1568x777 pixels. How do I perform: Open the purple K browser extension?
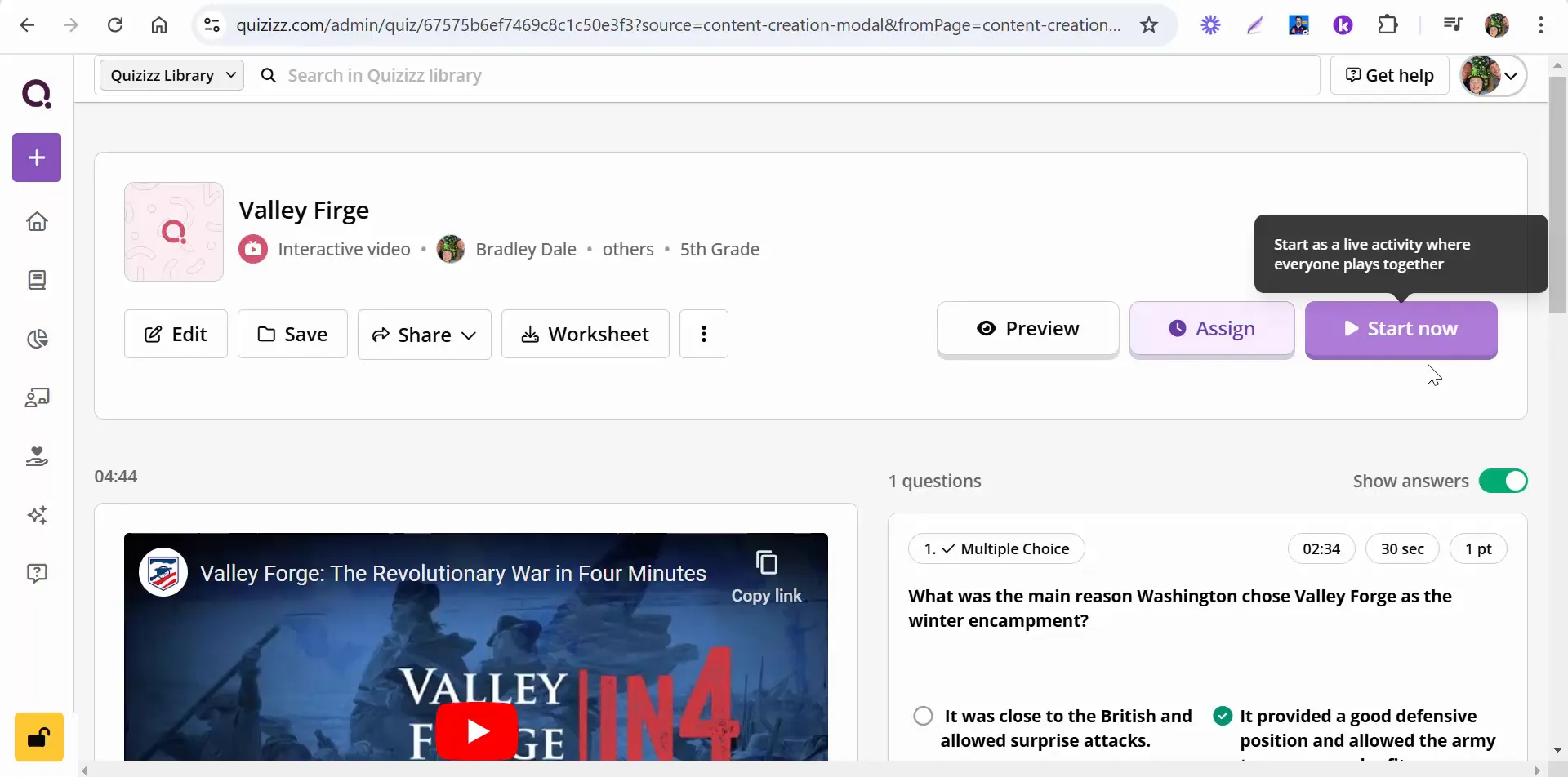point(1343,25)
